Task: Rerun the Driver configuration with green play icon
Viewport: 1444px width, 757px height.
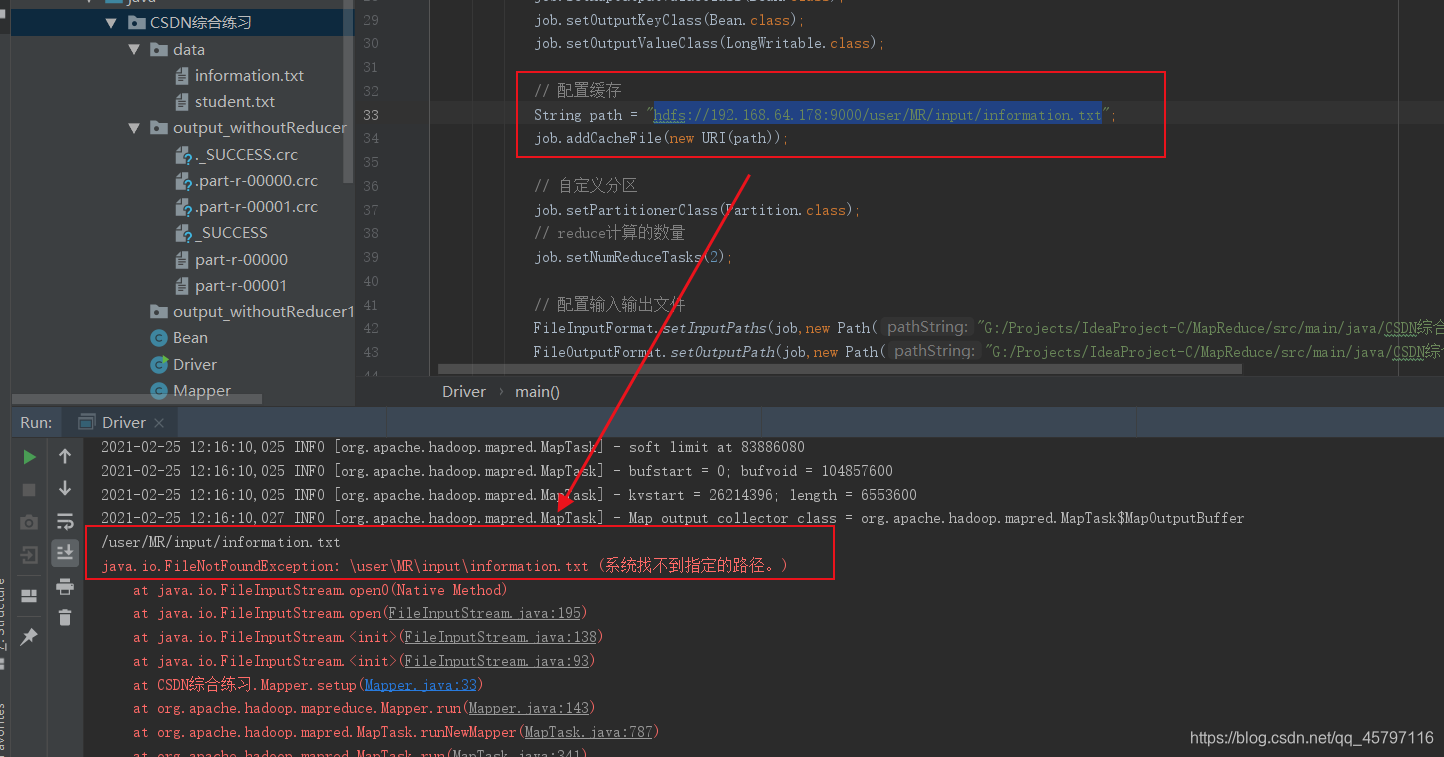Action: coord(29,457)
